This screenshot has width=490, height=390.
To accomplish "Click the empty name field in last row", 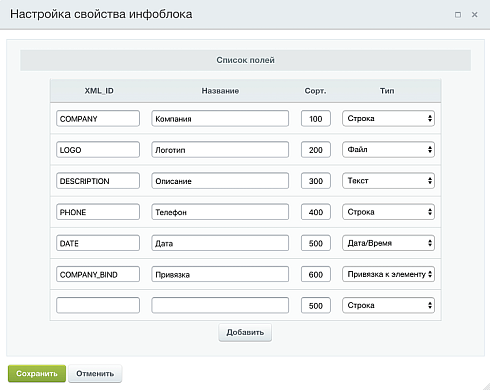I will click(x=220, y=305).
